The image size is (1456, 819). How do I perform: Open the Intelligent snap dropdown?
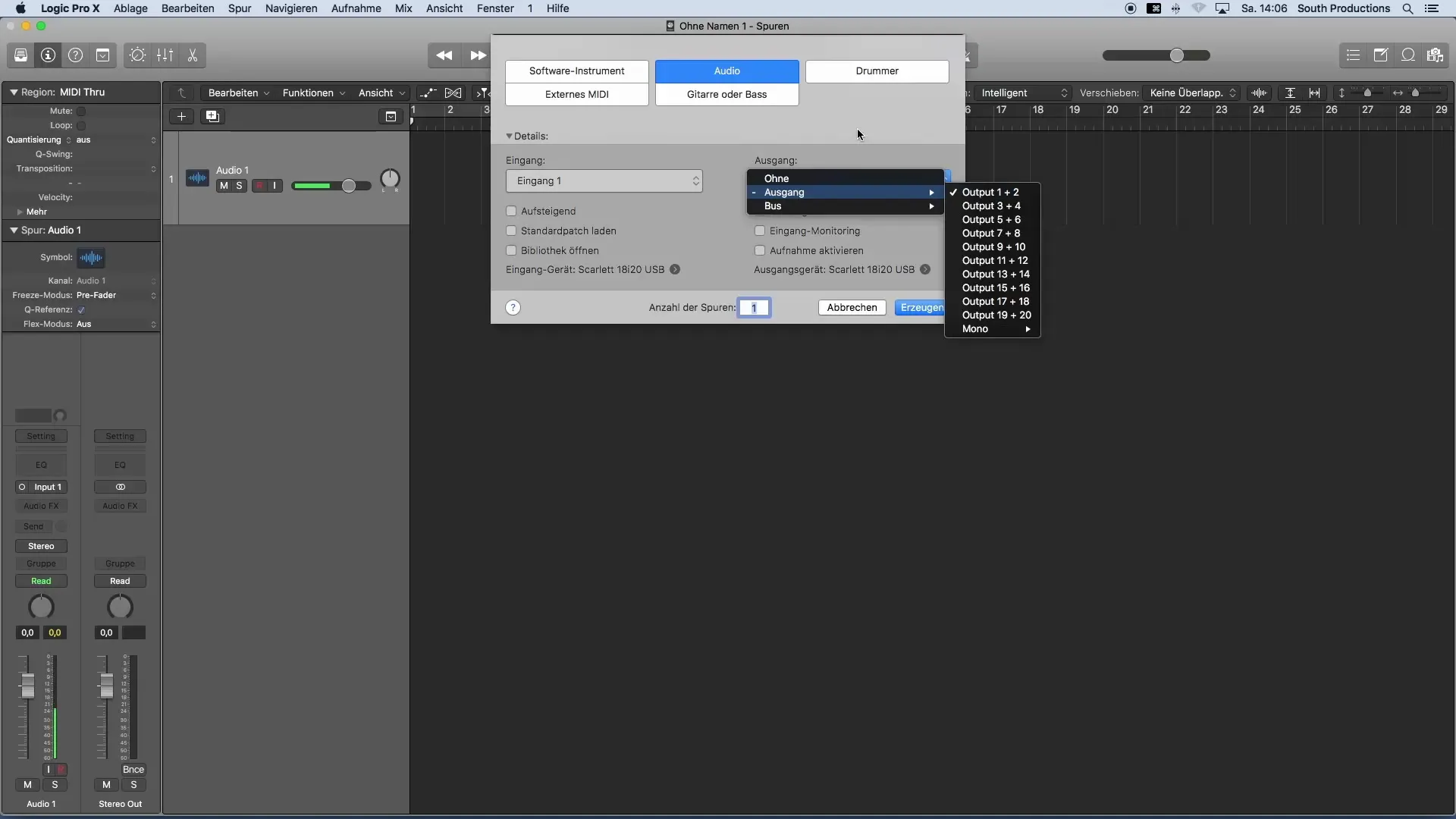(1024, 93)
